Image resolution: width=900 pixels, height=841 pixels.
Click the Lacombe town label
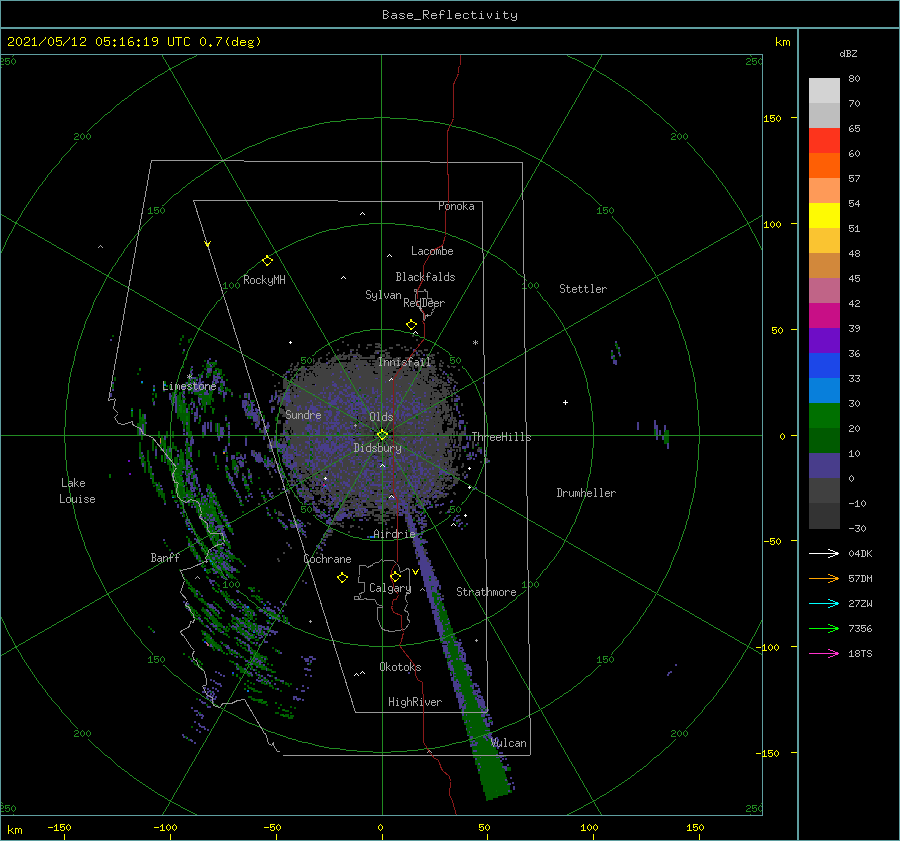pyautogui.click(x=432, y=251)
